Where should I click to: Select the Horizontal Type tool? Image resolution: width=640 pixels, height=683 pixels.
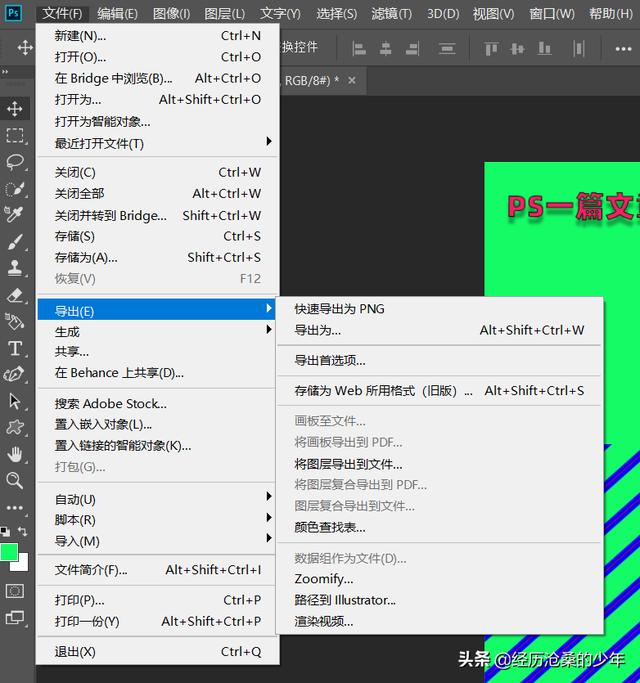pyautogui.click(x=15, y=348)
